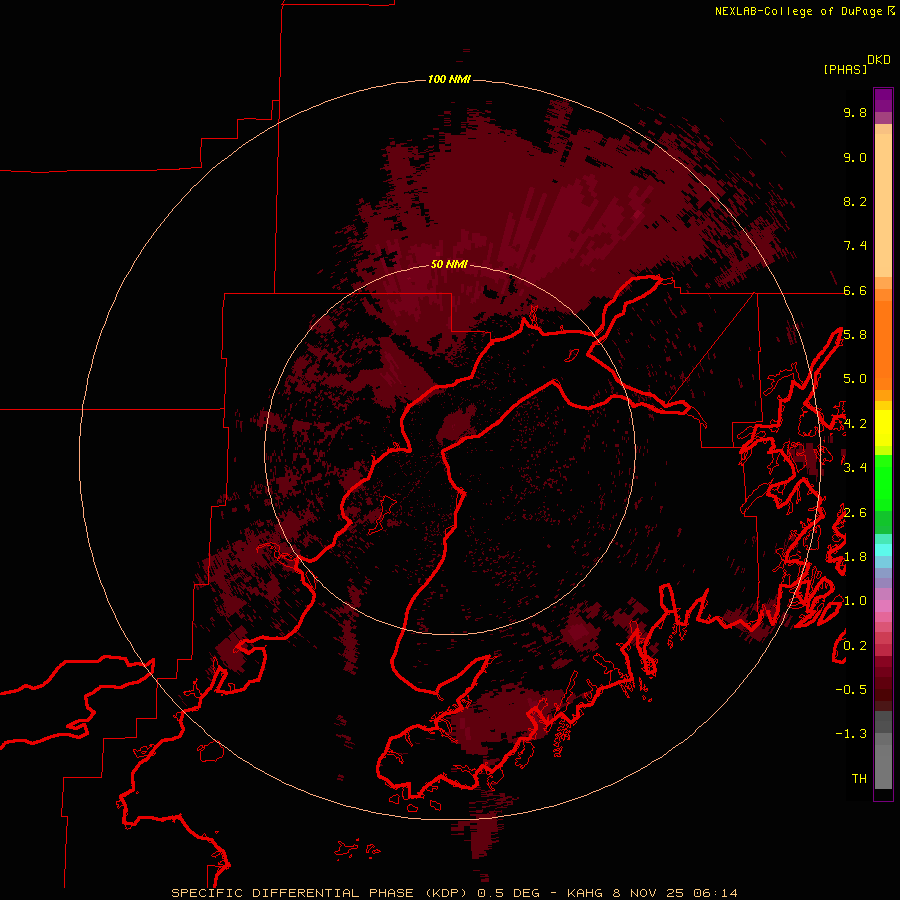Click the cyan band in the color scale

pyautogui.click(x=883, y=549)
